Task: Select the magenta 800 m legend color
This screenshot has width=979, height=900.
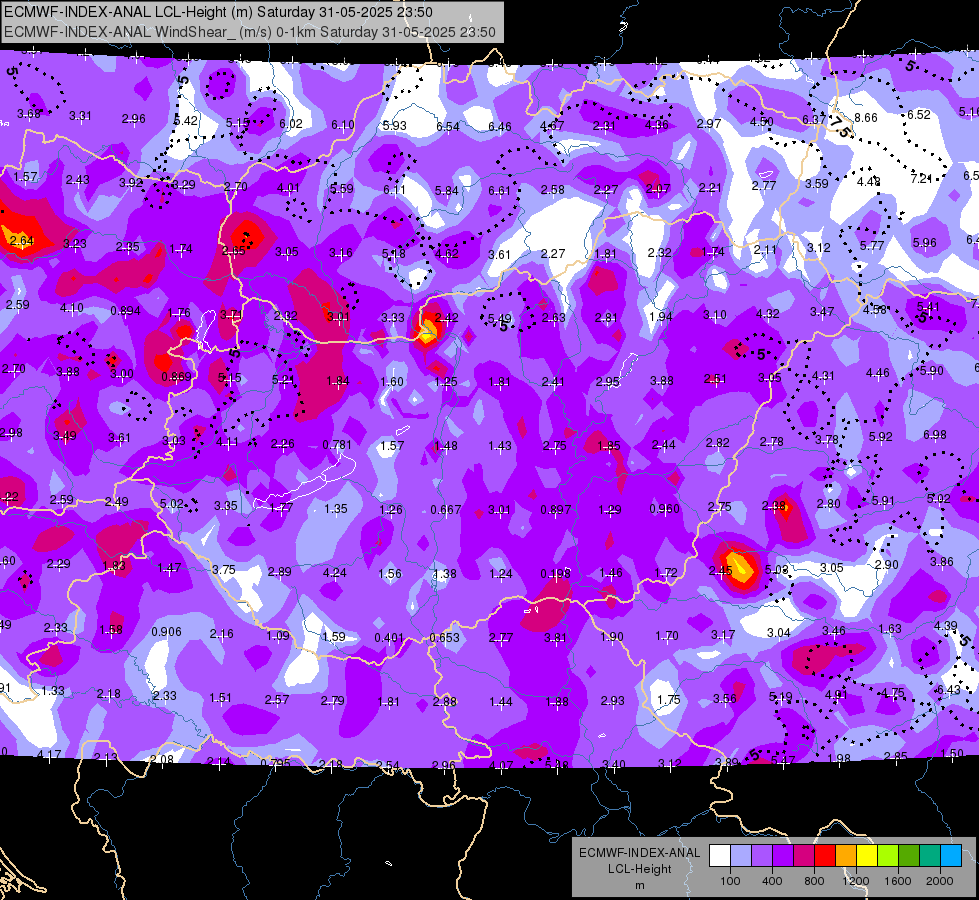Action: (804, 856)
